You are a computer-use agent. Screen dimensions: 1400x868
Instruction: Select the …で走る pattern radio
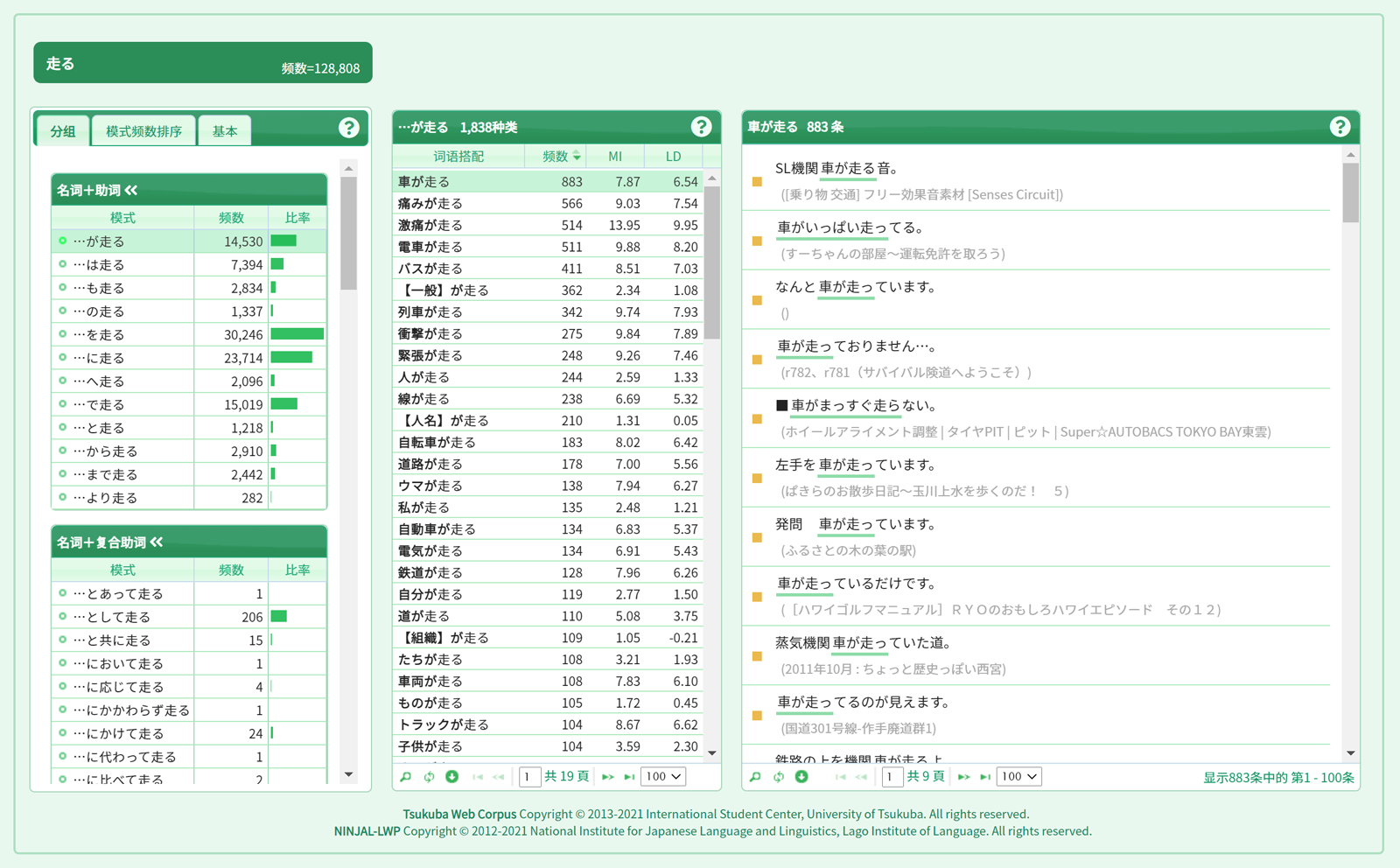coord(62,404)
